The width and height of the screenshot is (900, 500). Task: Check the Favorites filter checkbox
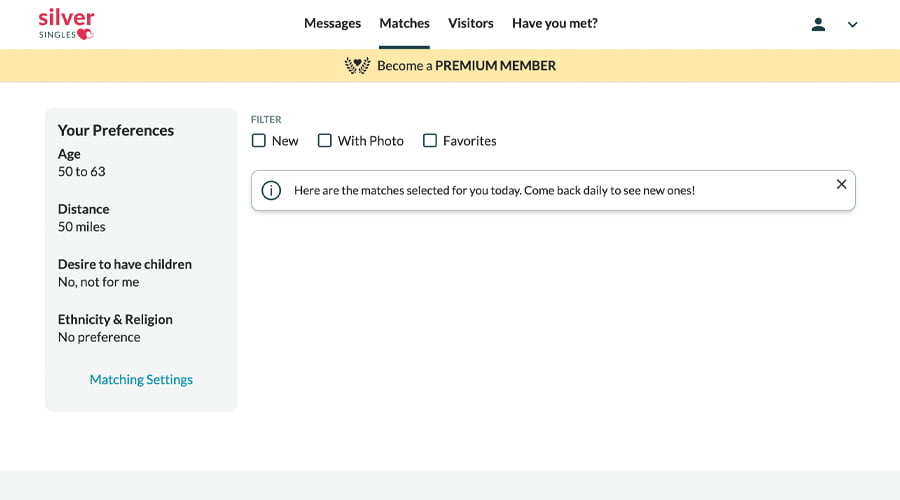pos(430,141)
